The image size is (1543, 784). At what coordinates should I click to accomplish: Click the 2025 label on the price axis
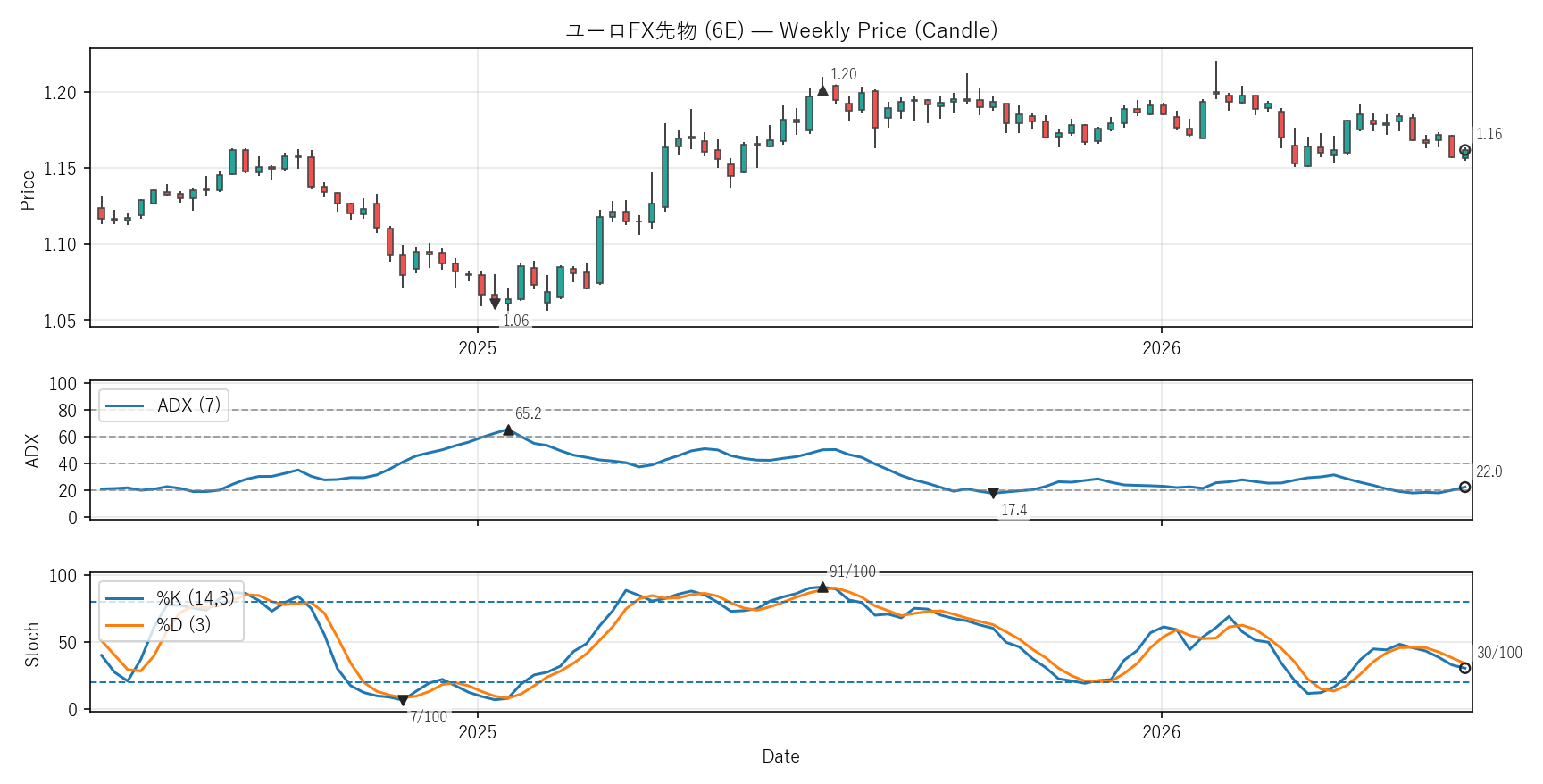coord(477,348)
